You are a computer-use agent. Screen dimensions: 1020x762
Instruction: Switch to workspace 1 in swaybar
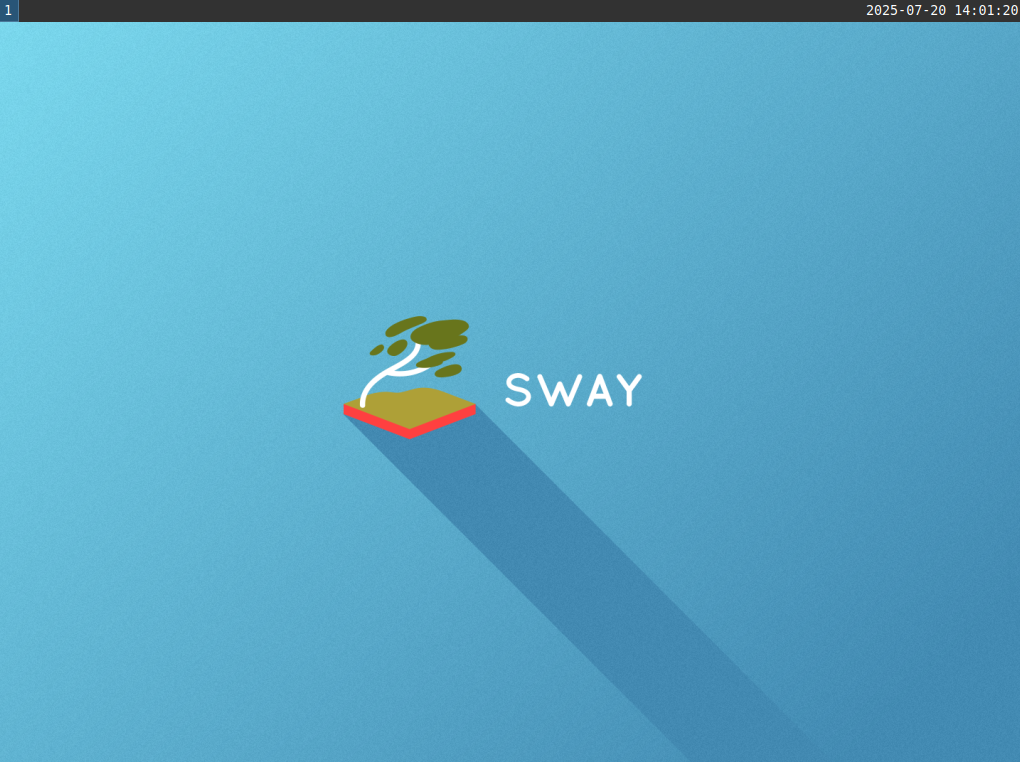pos(8,10)
